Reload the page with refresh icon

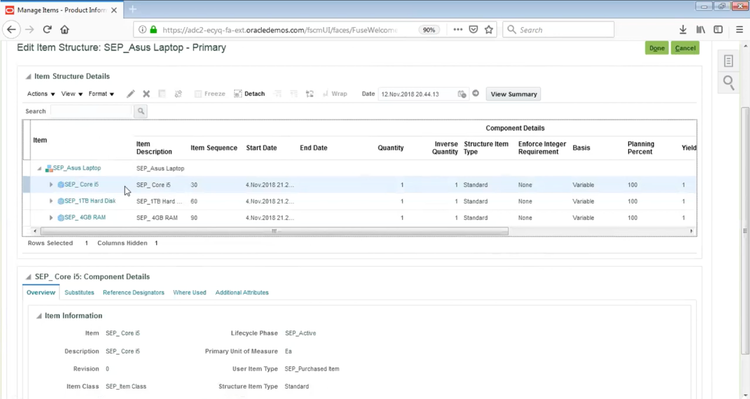[47, 29]
